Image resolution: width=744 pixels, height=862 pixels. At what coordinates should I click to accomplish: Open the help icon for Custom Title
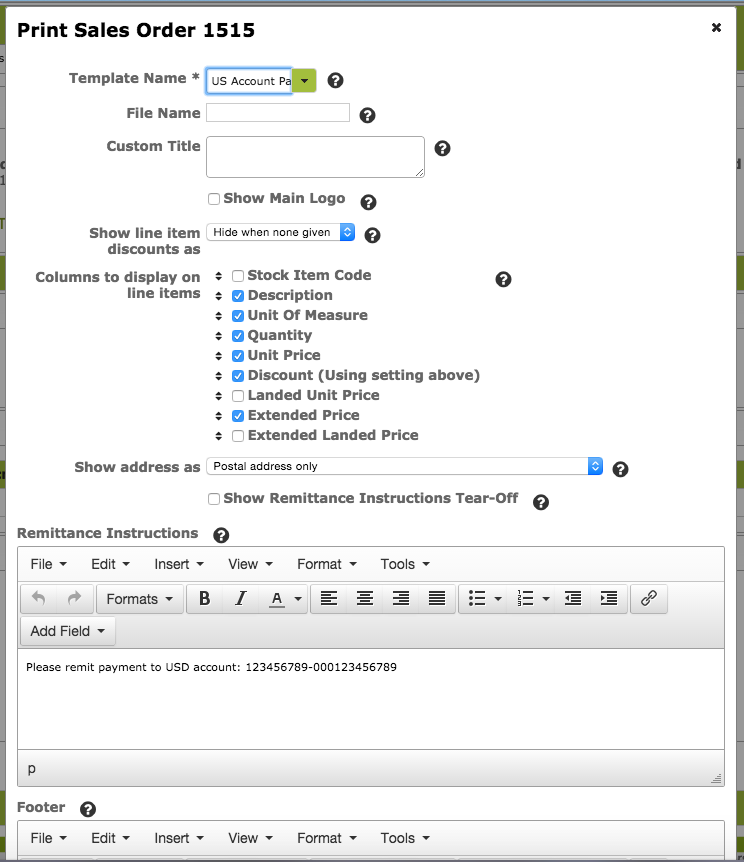[443, 148]
